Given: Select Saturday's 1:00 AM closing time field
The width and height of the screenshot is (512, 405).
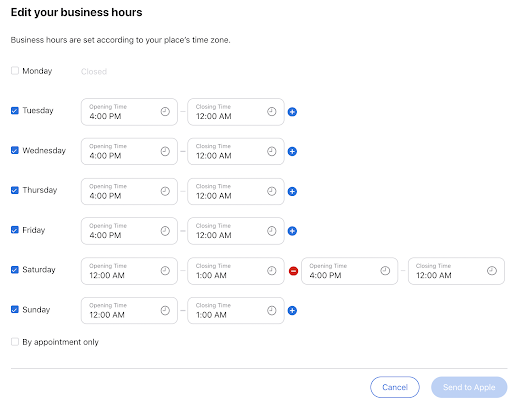Looking at the screenshot, I should coord(236,271).
